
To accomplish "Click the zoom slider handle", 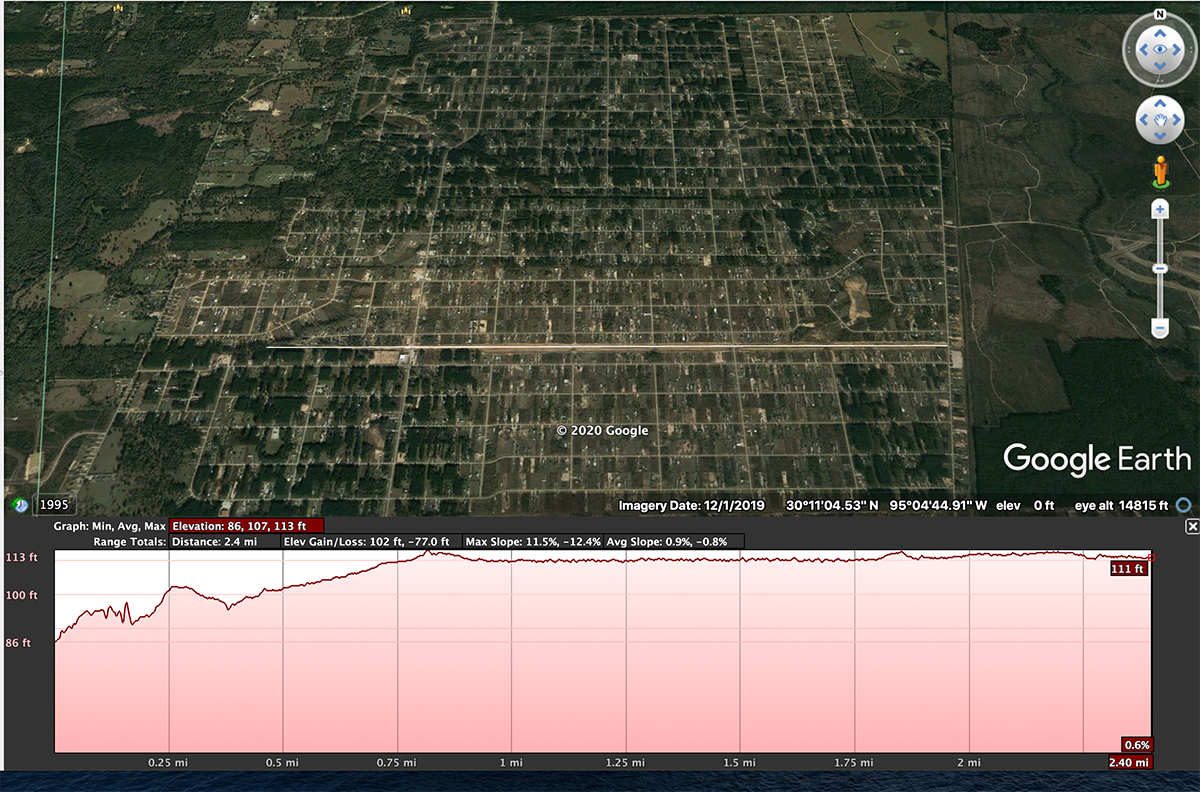I will tap(1160, 268).
